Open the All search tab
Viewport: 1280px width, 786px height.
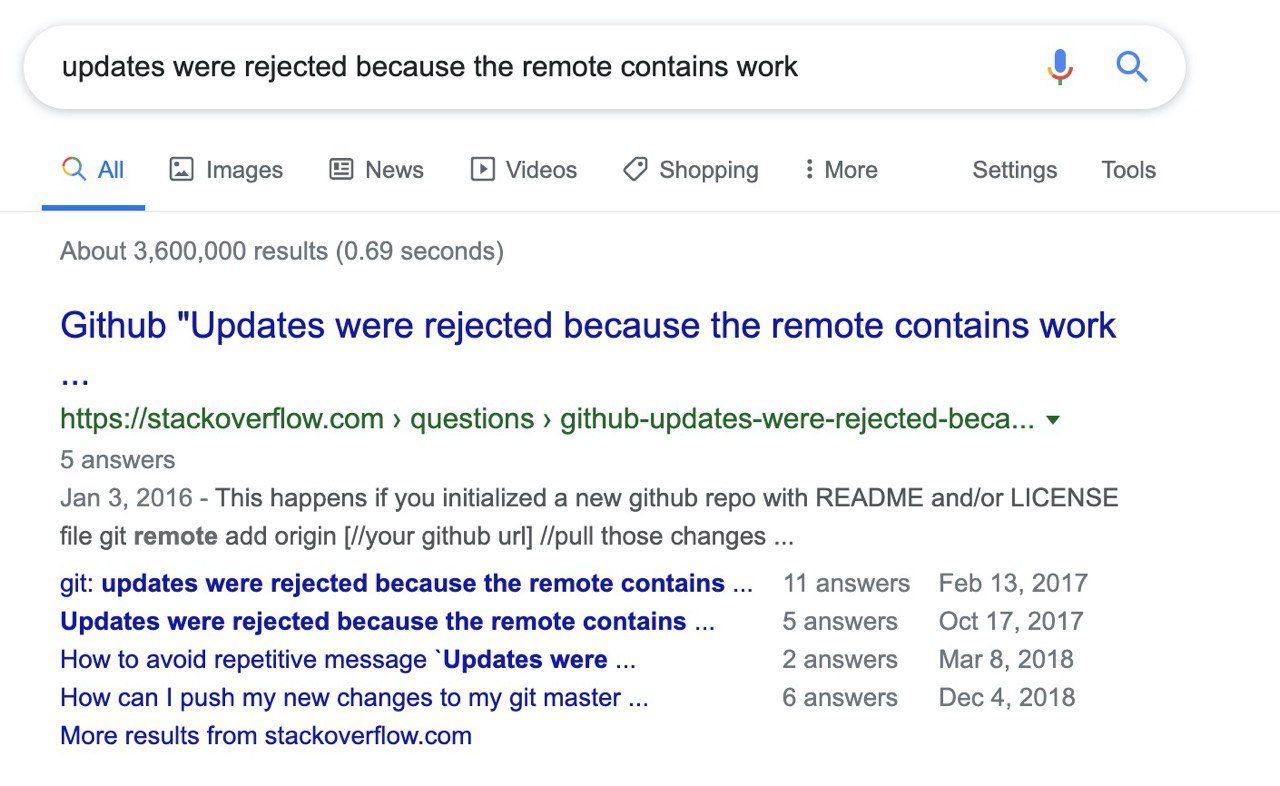(93, 170)
